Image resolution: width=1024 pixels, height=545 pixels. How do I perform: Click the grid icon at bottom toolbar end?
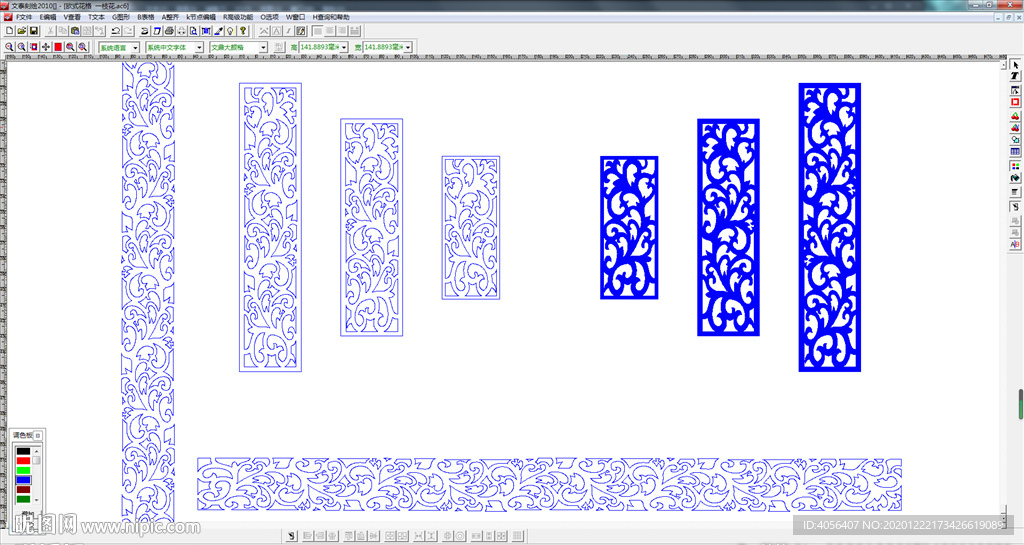518,536
